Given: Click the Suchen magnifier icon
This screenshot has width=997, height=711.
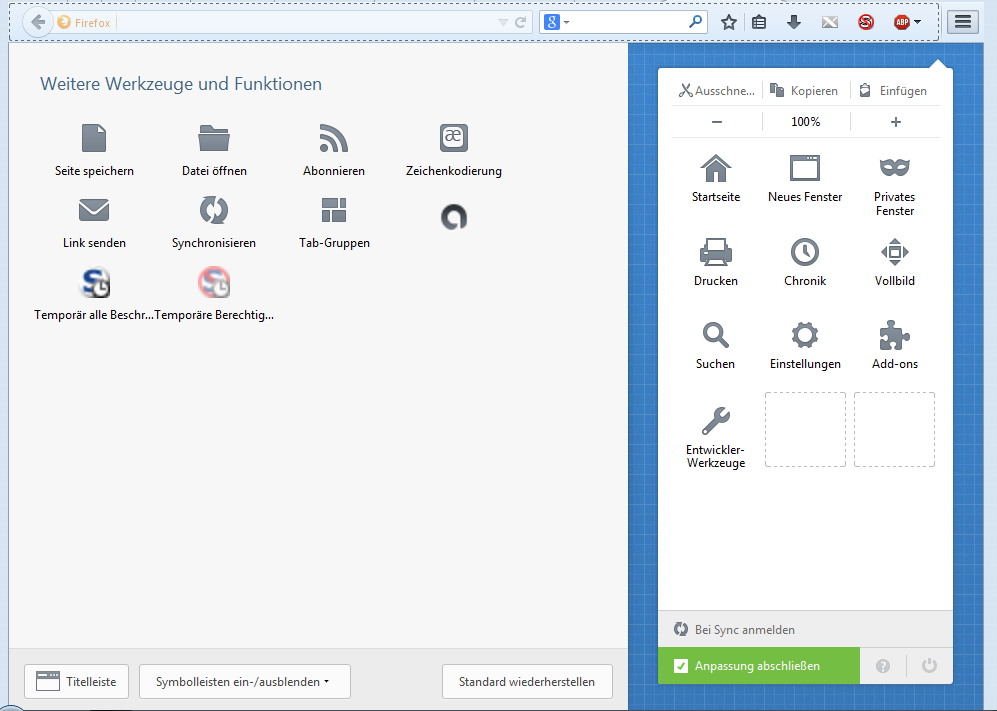Looking at the screenshot, I should (x=716, y=335).
